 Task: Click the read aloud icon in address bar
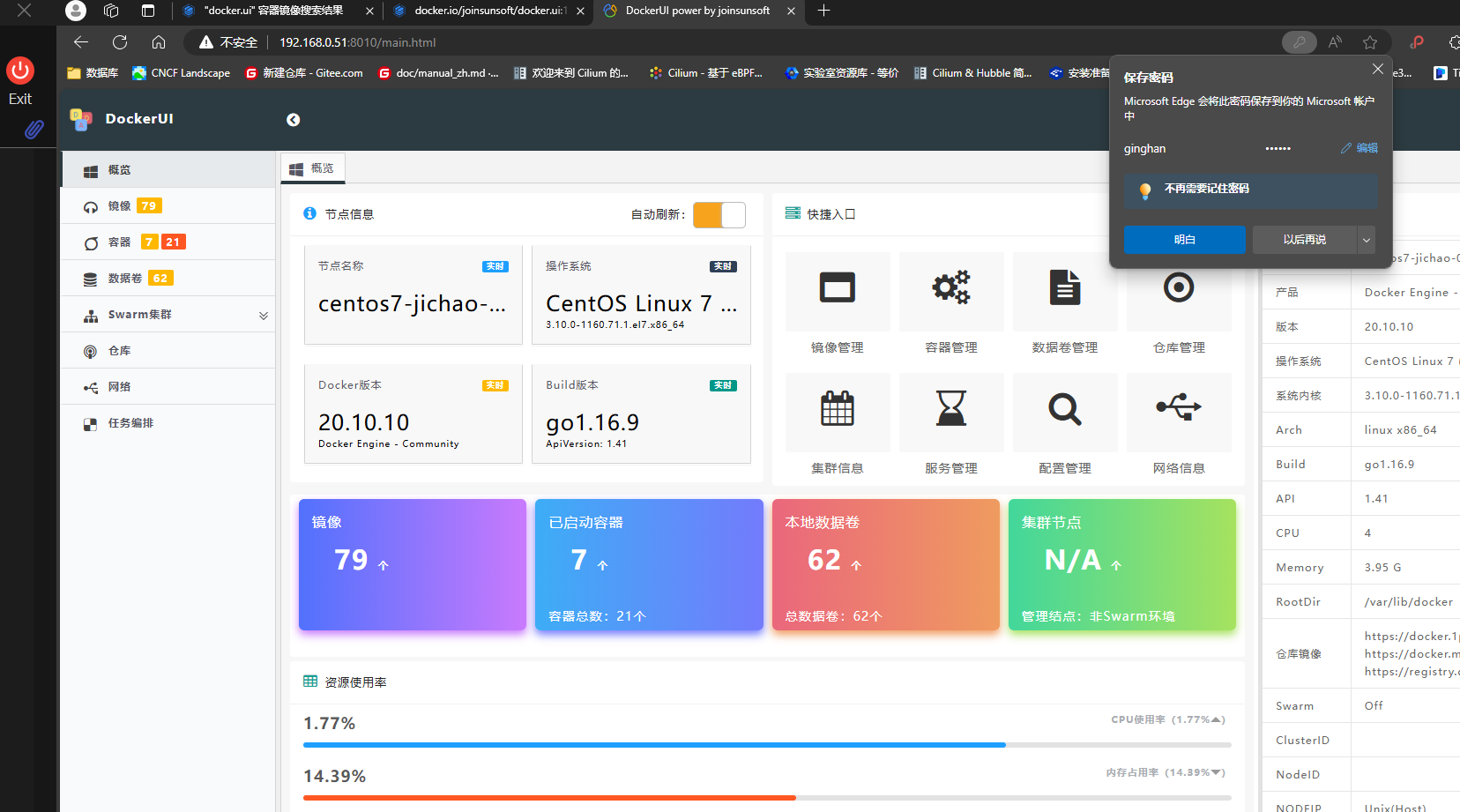1335,42
